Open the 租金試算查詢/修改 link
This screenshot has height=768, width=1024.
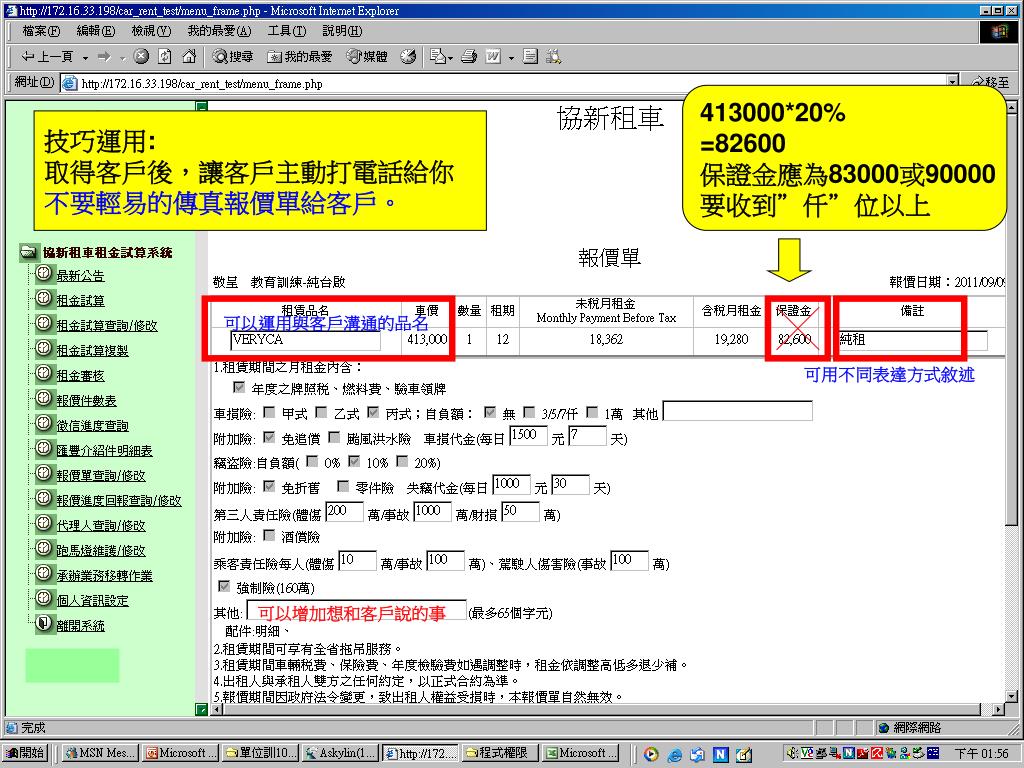(x=106, y=325)
